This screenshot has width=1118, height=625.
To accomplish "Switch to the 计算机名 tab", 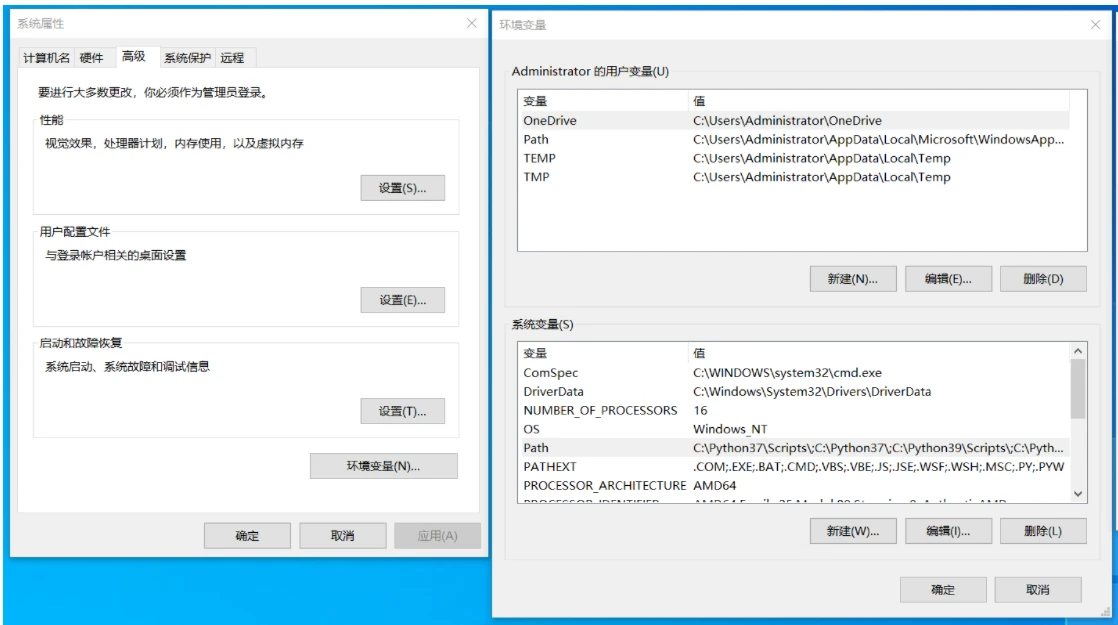I will (x=47, y=58).
